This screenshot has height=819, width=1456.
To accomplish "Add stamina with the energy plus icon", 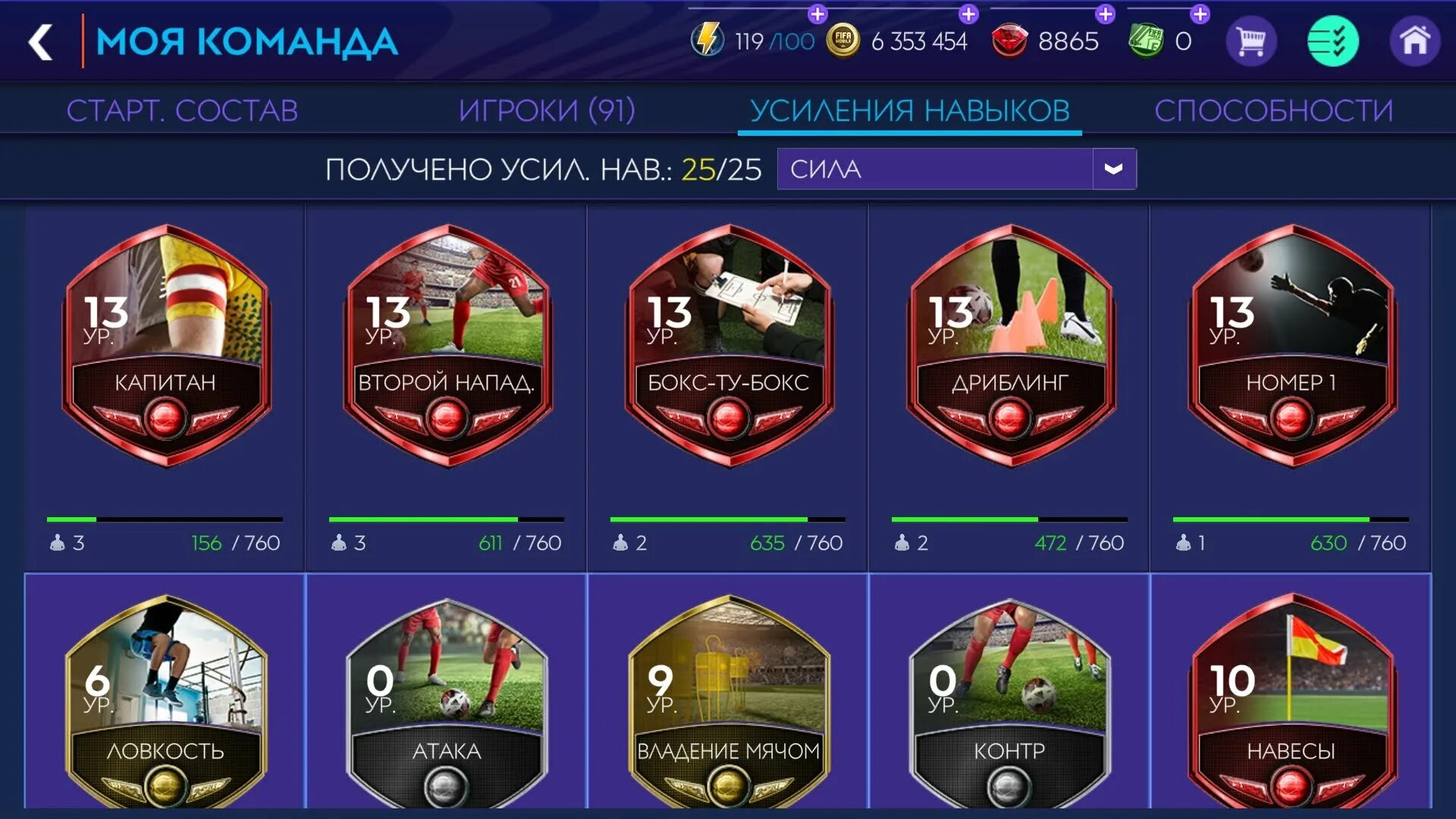I will (x=817, y=14).
